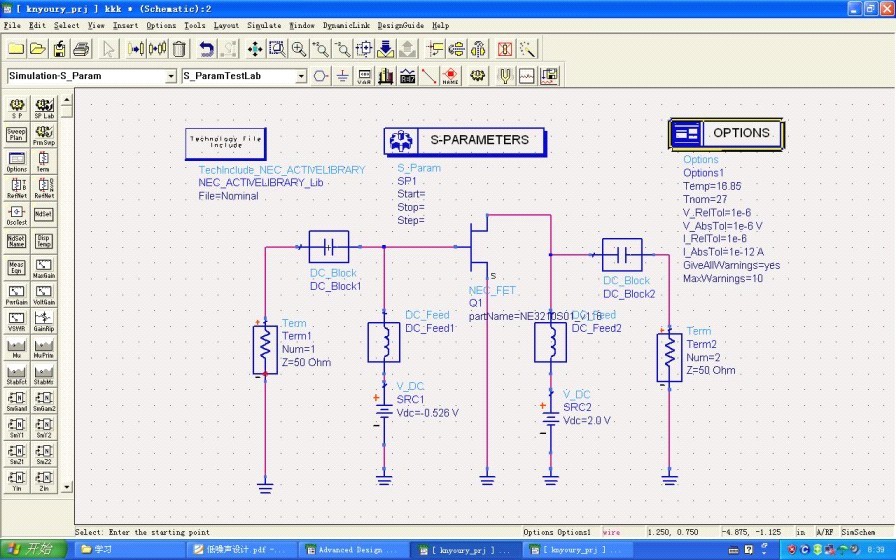Select the Mu stability component
This screenshot has height=560, width=896.
pyautogui.click(x=17, y=348)
